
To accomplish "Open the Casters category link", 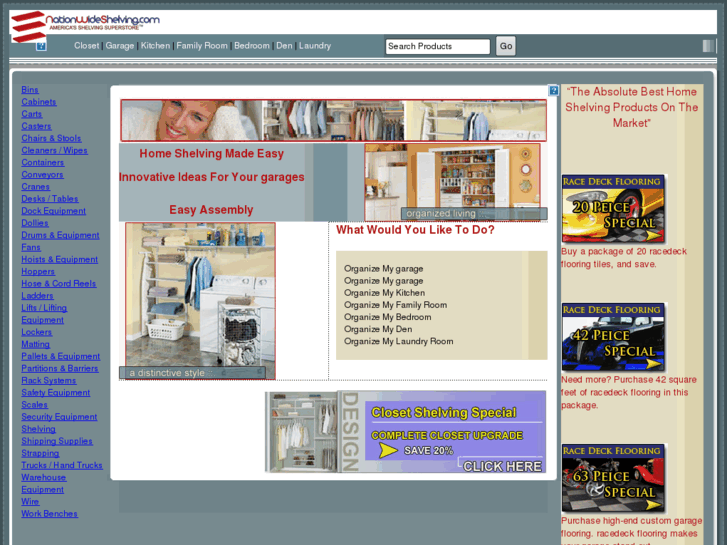I will 36,126.
